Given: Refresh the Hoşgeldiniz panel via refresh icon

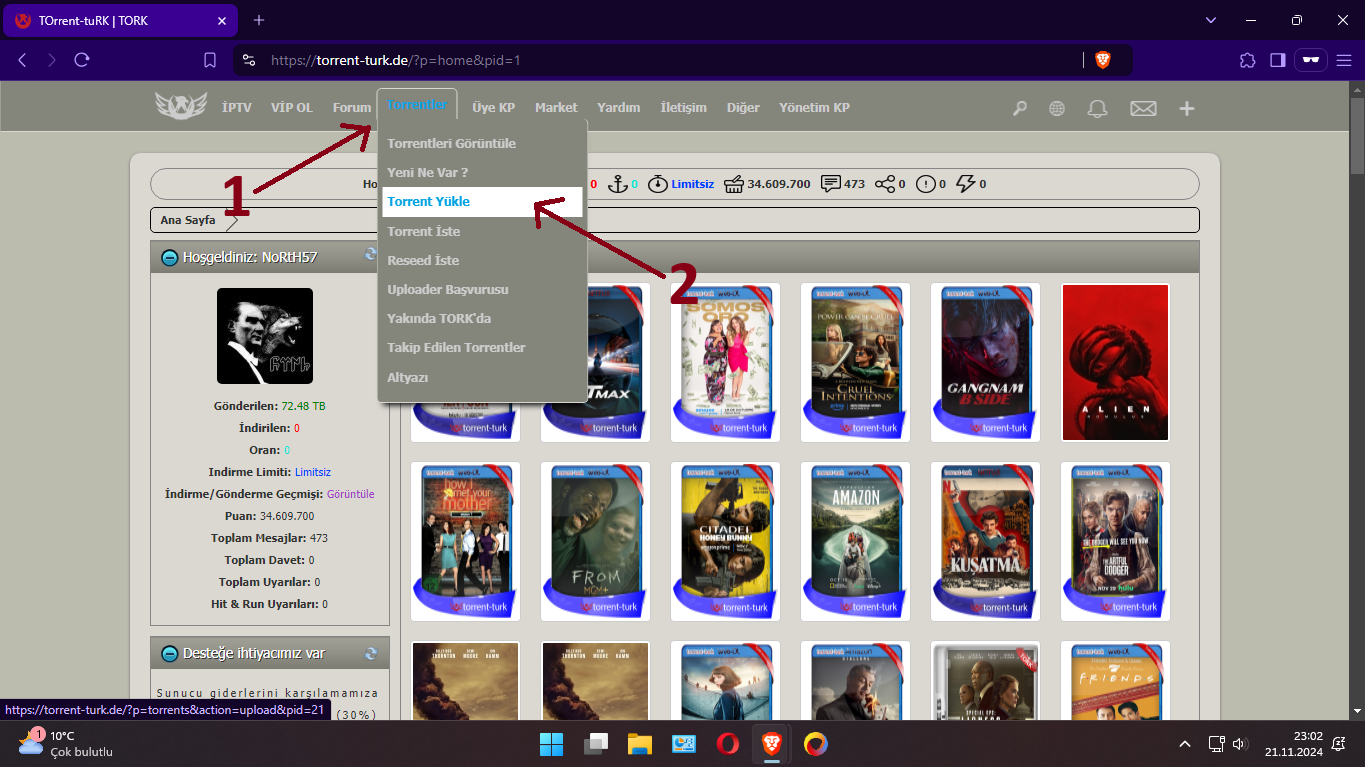Looking at the screenshot, I should coord(371,256).
